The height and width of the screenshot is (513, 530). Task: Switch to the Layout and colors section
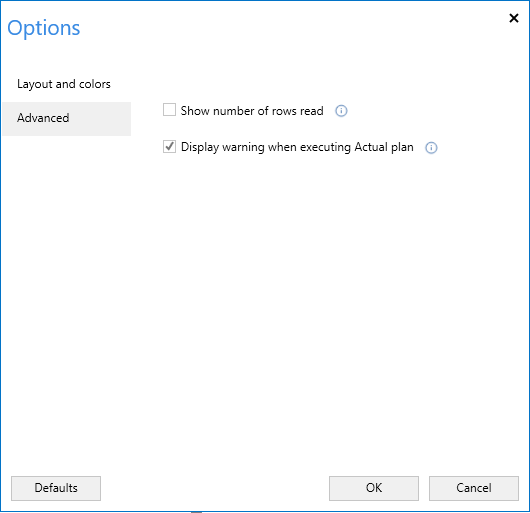click(x=64, y=84)
